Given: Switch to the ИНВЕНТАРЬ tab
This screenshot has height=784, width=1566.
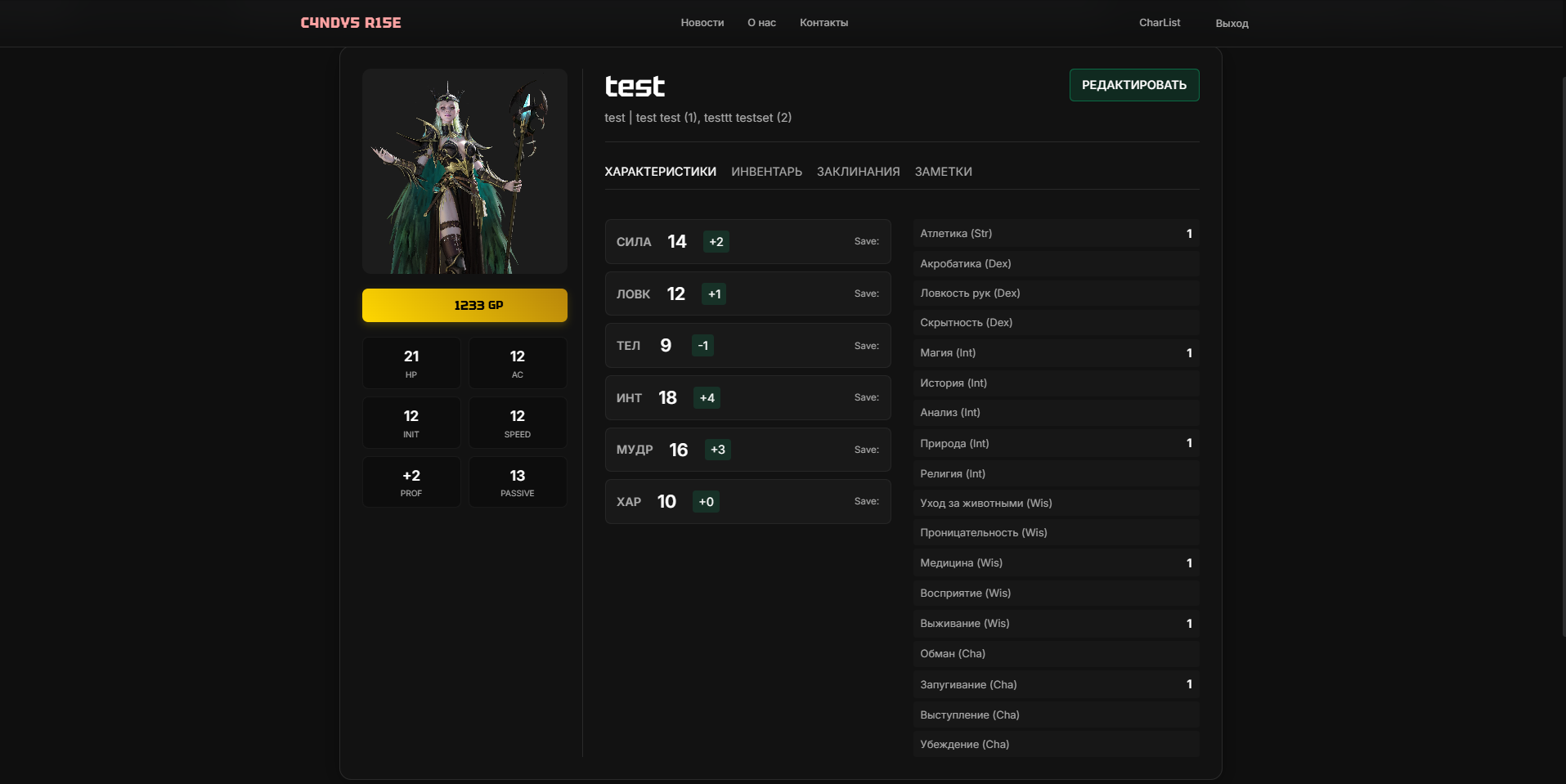Looking at the screenshot, I should 766,172.
